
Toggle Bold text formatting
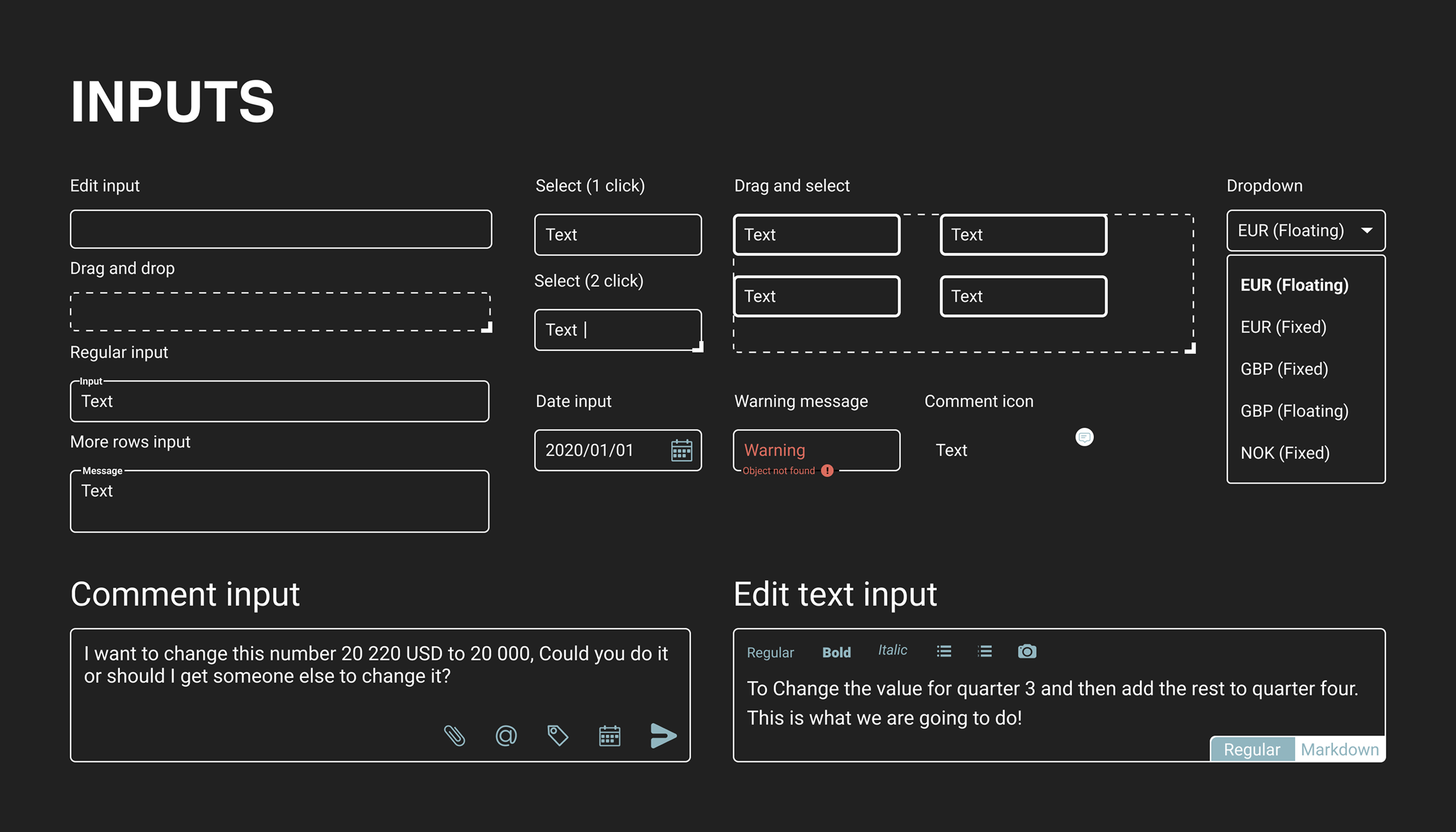(836, 652)
